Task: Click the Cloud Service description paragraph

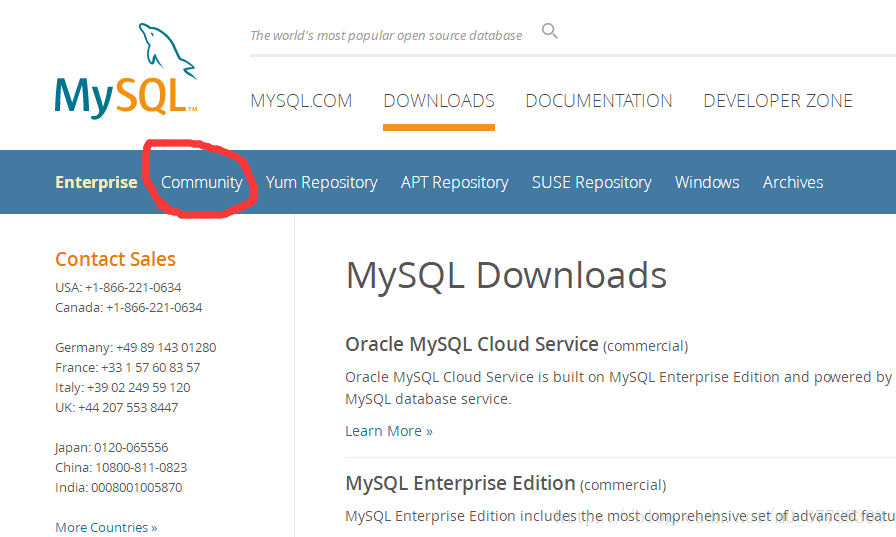Action: (x=620, y=388)
